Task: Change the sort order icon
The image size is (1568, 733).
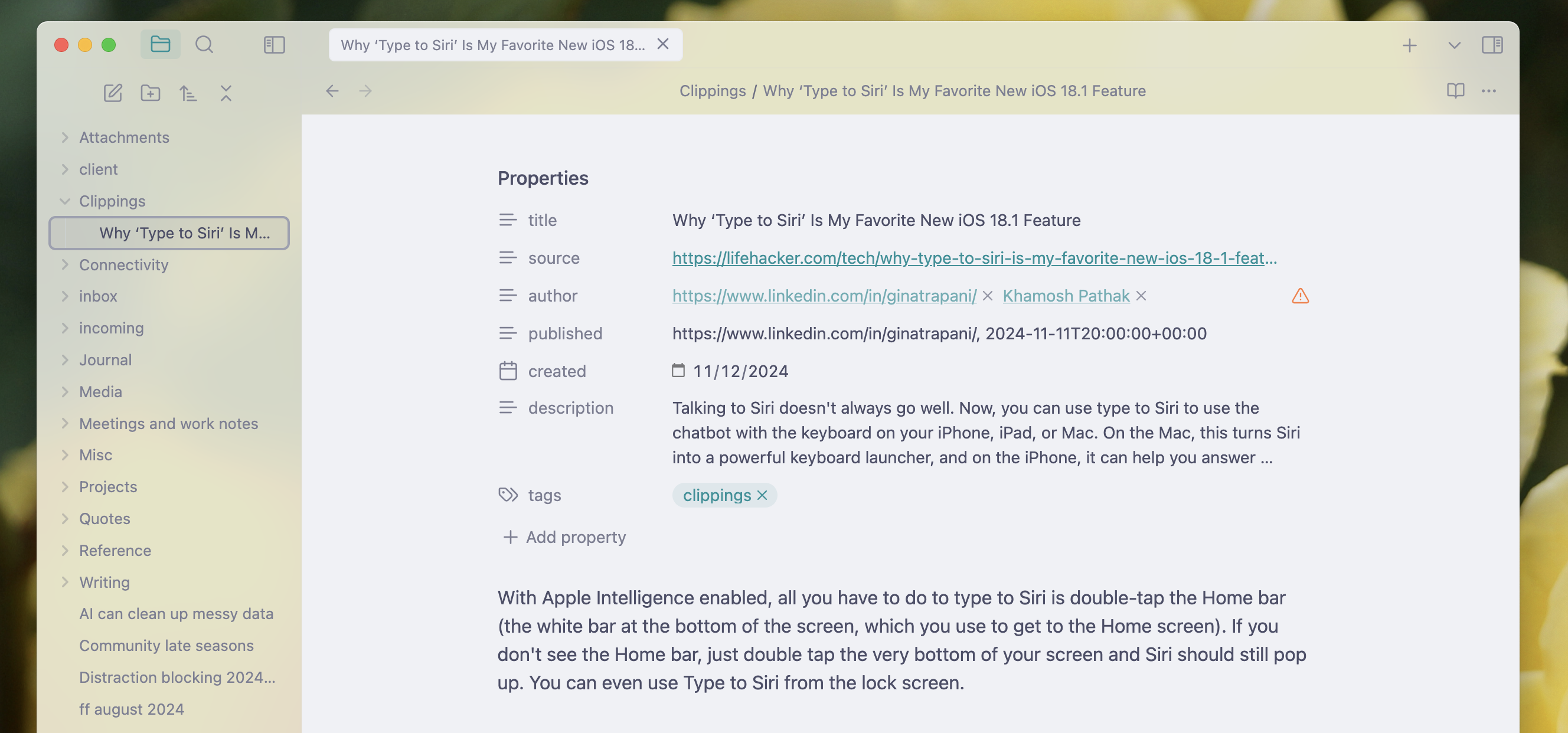Action: [x=188, y=93]
